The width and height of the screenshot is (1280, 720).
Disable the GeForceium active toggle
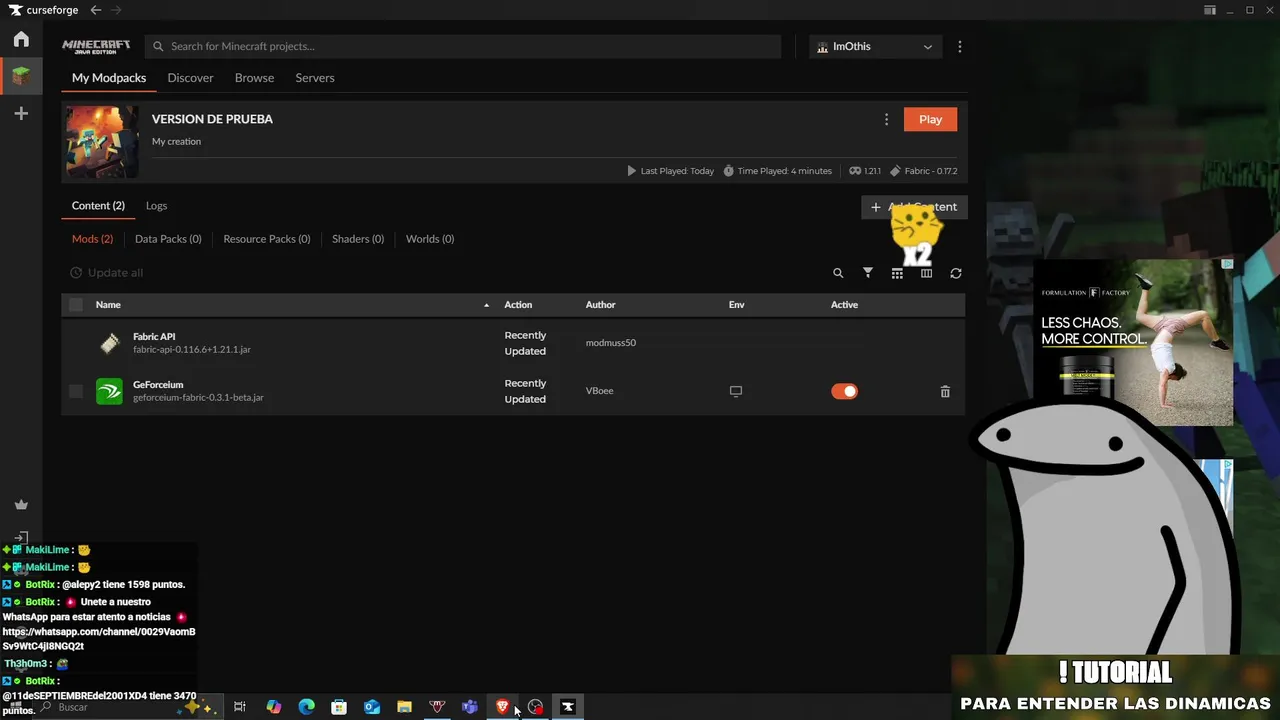point(844,391)
